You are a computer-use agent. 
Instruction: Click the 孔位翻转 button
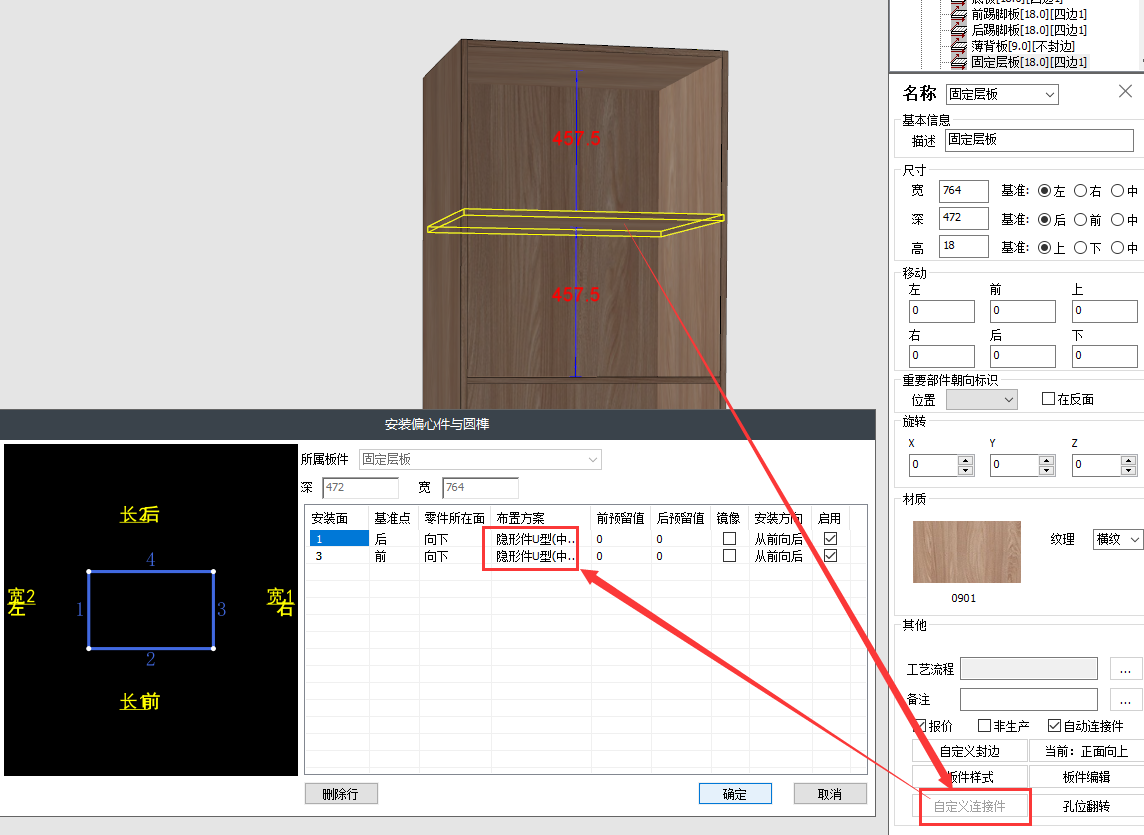[1086, 807]
